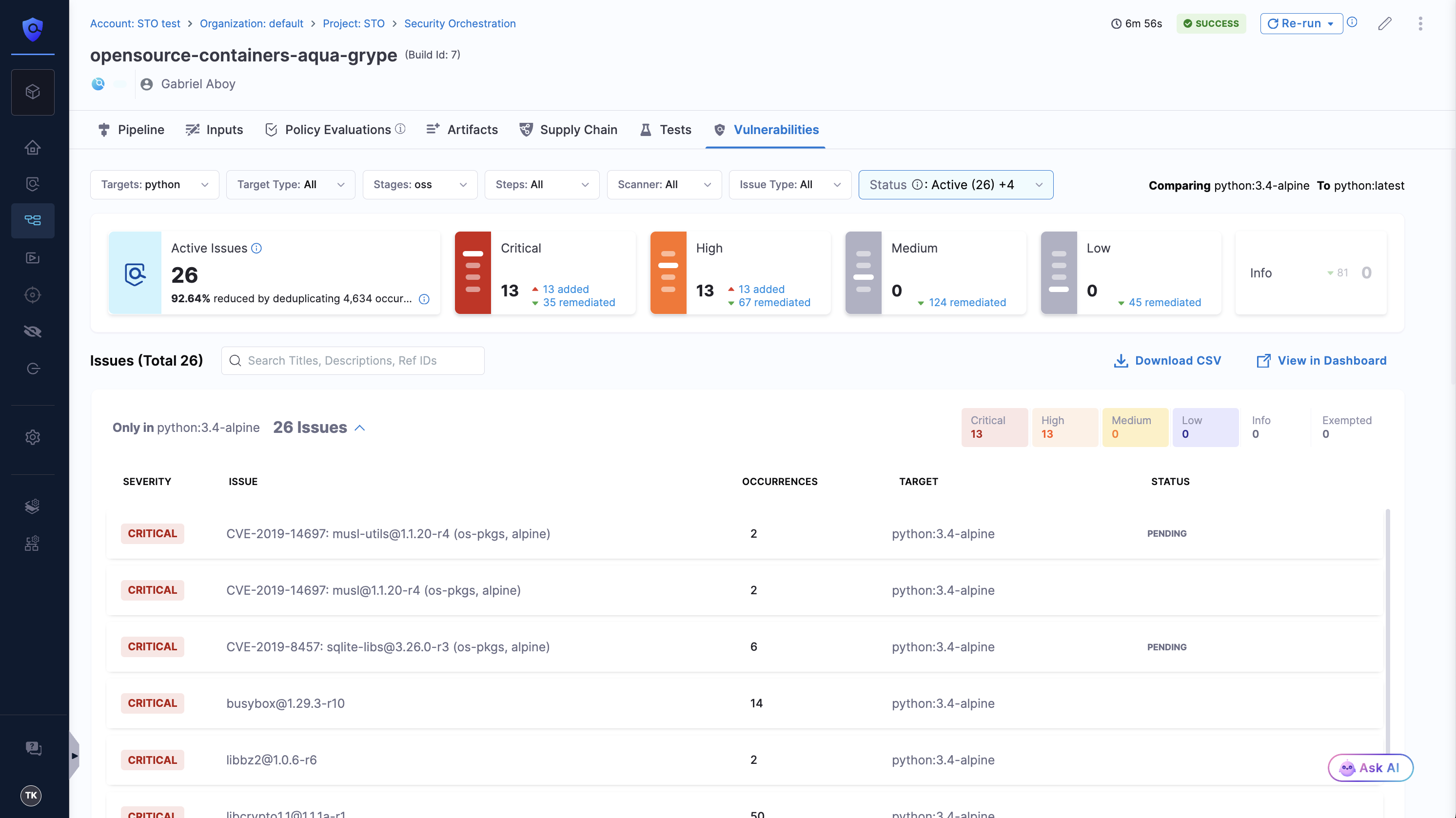Open the Supply Chain tab
The height and width of the screenshot is (818, 1456).
coord(569,130)
